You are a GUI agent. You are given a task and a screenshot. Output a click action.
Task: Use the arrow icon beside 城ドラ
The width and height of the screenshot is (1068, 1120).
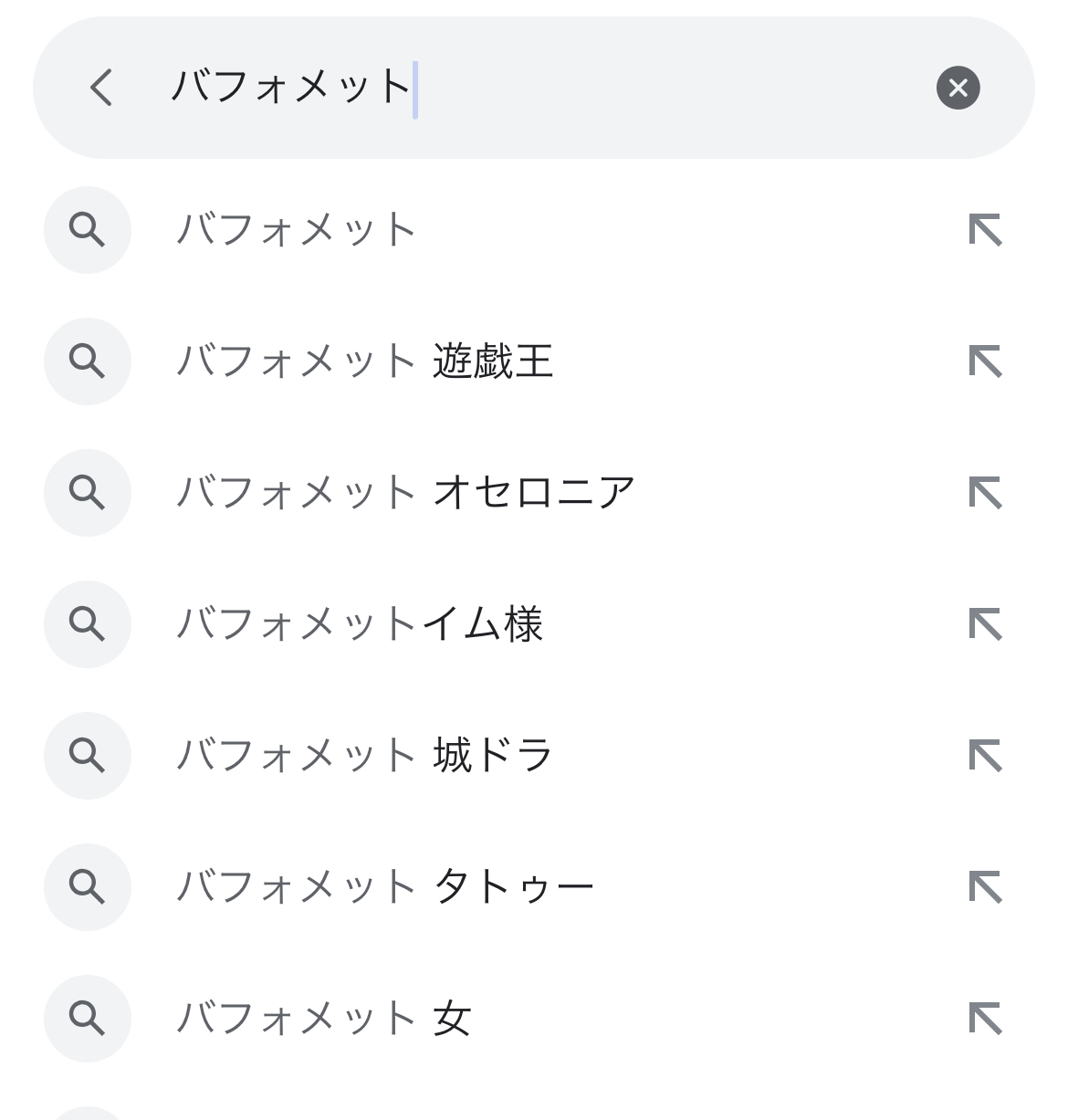[985, 756]
